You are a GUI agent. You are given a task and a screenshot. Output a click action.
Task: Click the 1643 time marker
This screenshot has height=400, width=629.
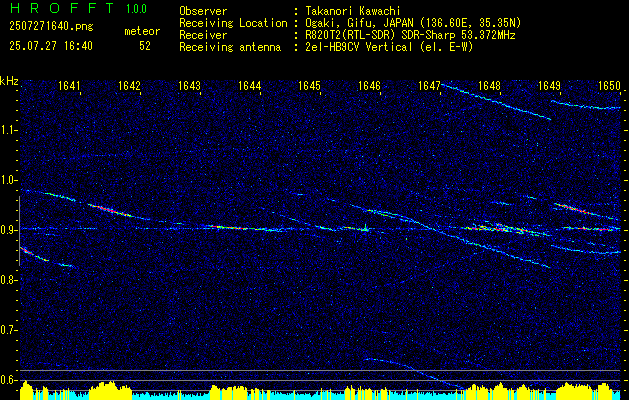tap(189, 85)
